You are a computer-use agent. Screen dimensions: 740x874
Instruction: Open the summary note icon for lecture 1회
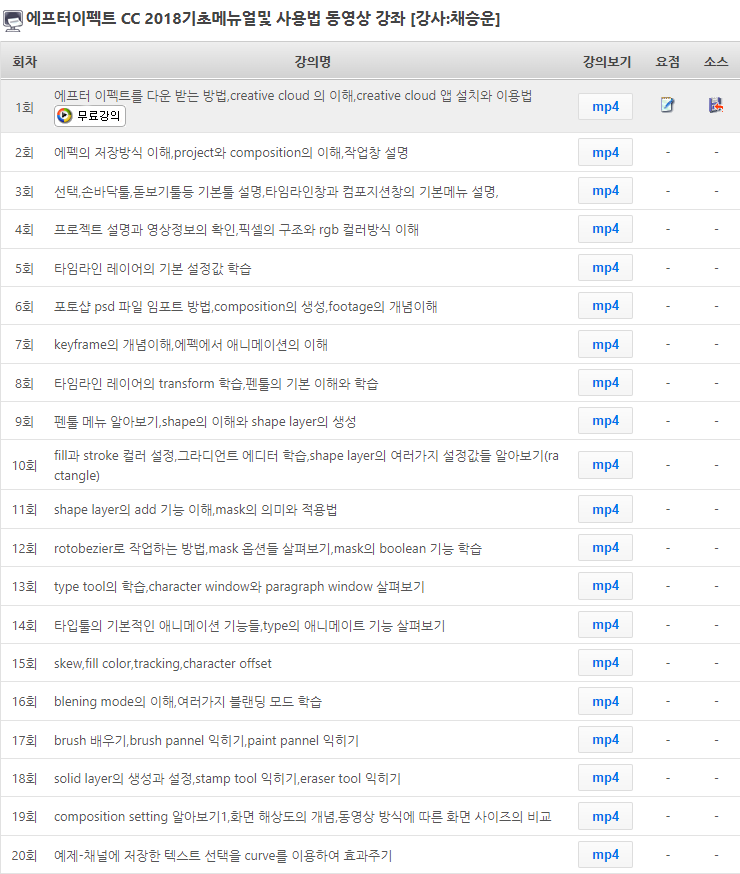[667, 105]
